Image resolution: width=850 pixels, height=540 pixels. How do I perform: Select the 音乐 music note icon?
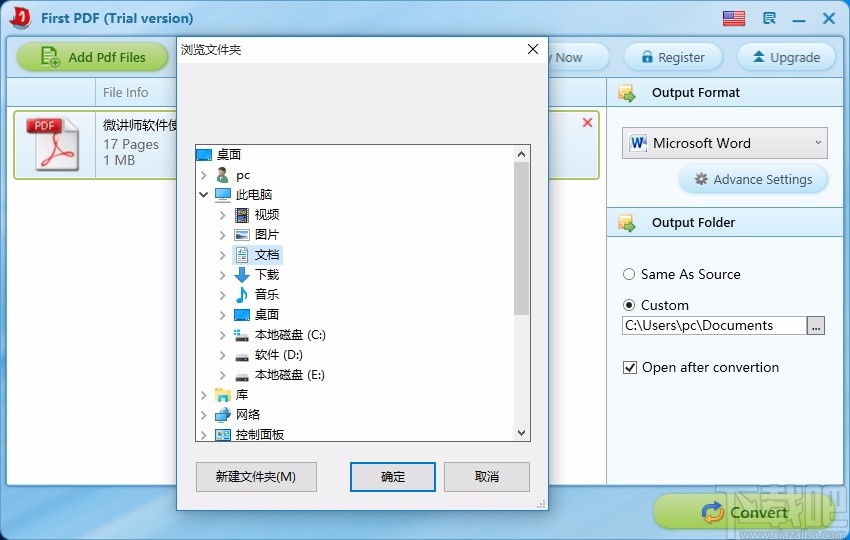(x=242, y=294)
